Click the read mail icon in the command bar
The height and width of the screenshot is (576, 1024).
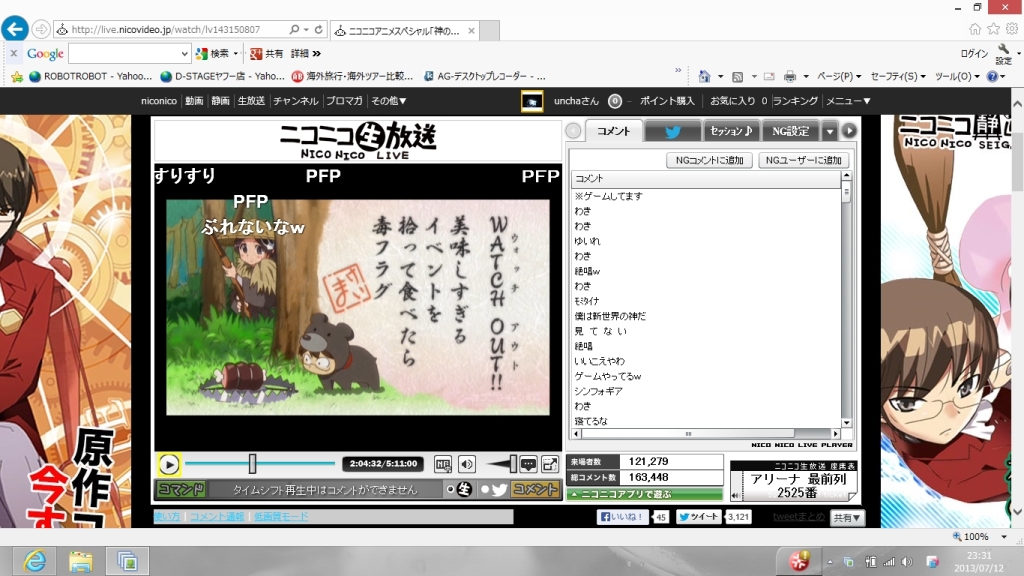769,76
